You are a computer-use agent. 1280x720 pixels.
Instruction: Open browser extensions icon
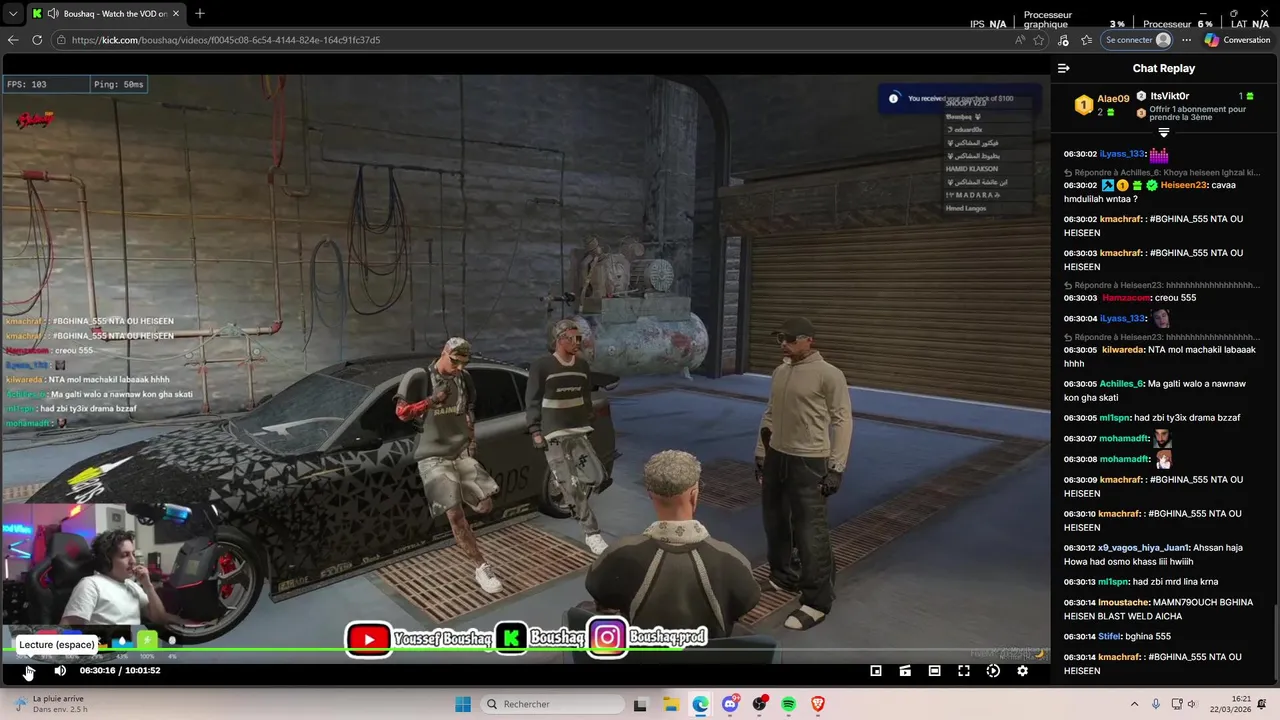(1063, 40)
